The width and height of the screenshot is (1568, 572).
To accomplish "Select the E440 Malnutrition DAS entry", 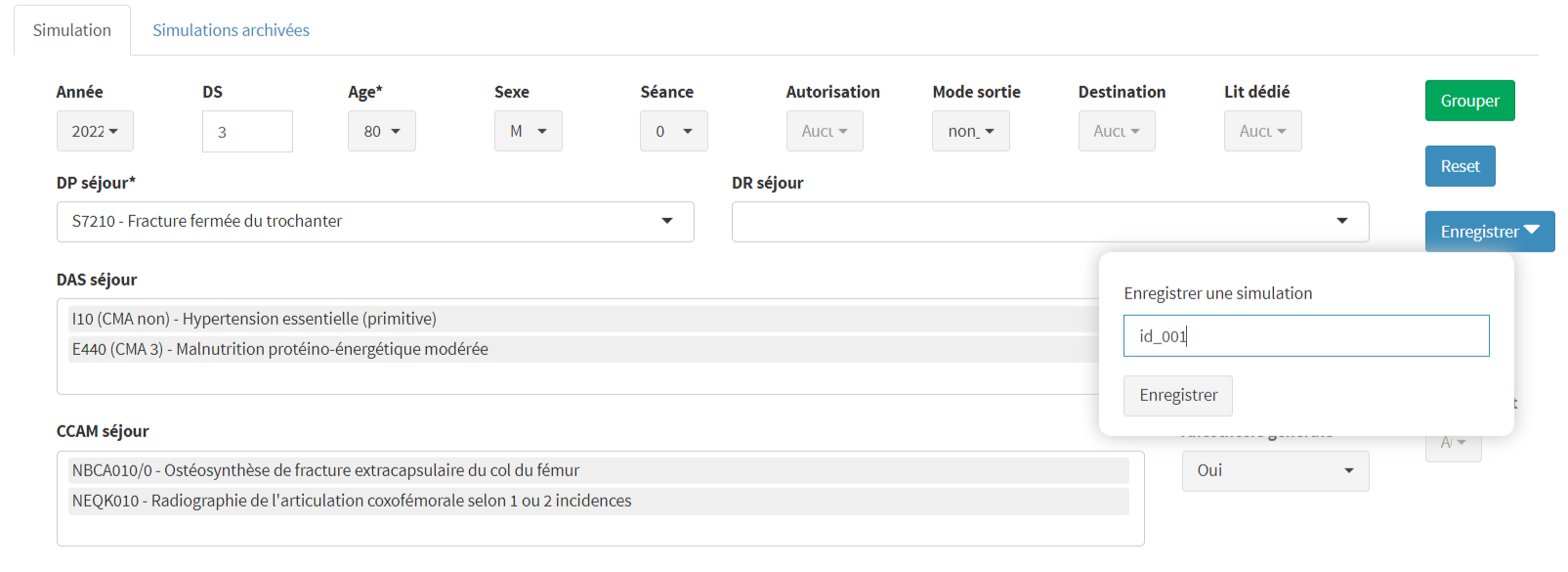I will click(280, 349).
